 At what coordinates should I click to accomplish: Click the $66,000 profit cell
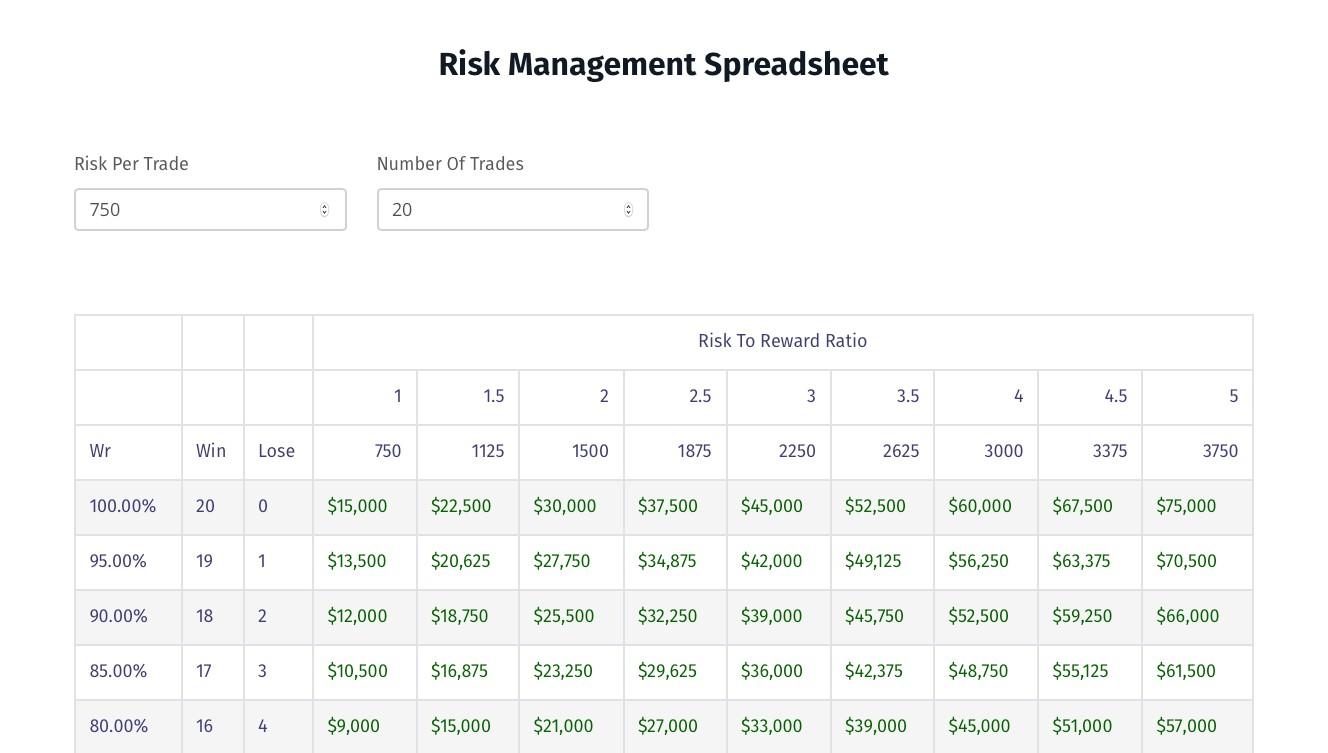1187,616
